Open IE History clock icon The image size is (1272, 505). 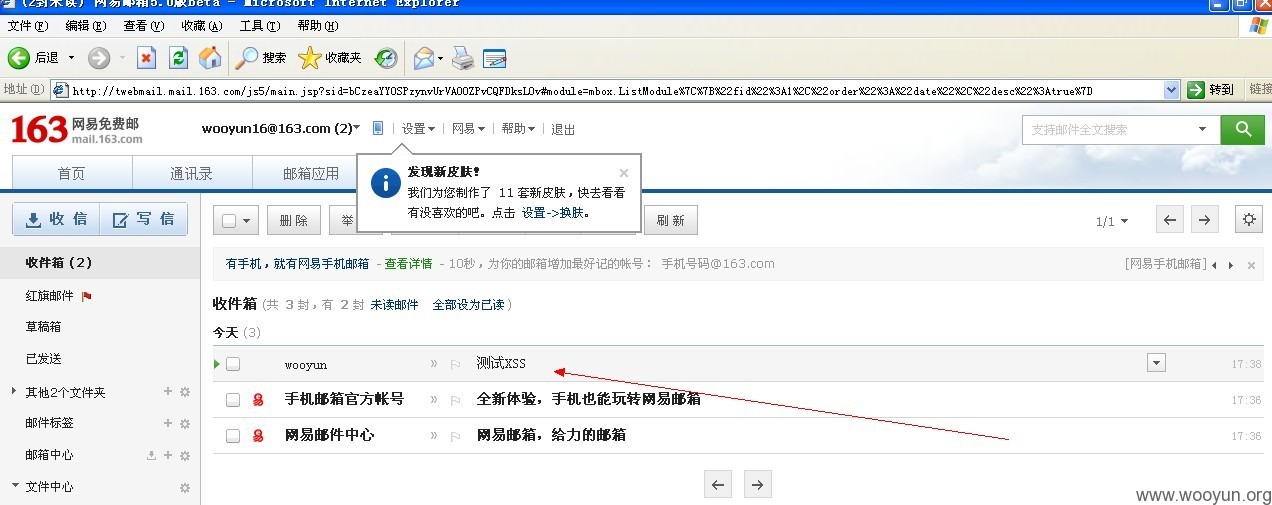386,58
